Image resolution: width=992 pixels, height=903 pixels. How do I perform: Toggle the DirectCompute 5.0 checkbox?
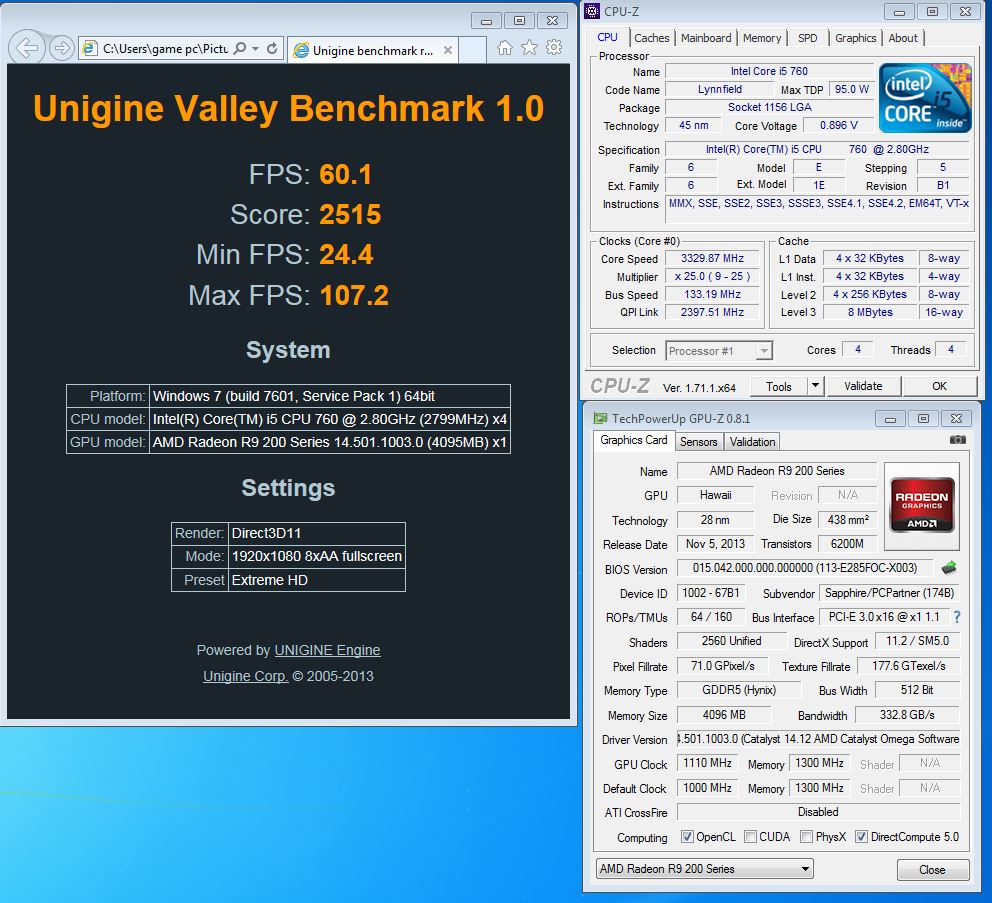pos(861,837)
